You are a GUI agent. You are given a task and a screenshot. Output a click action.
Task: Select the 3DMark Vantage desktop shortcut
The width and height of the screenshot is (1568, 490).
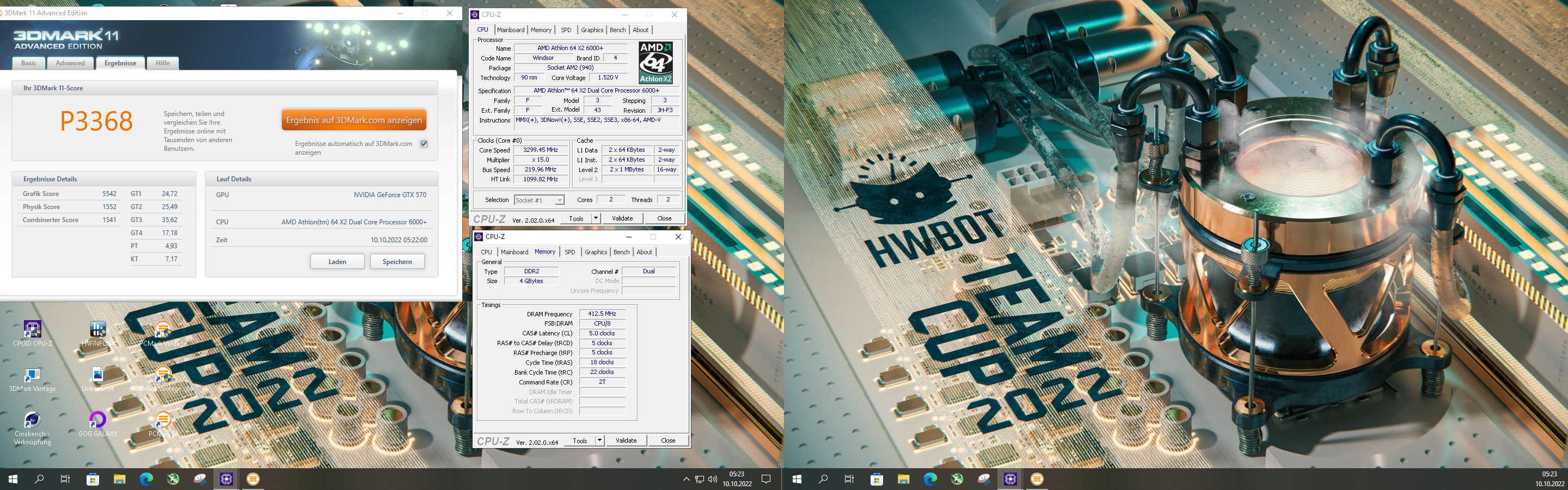pos(32,379)
